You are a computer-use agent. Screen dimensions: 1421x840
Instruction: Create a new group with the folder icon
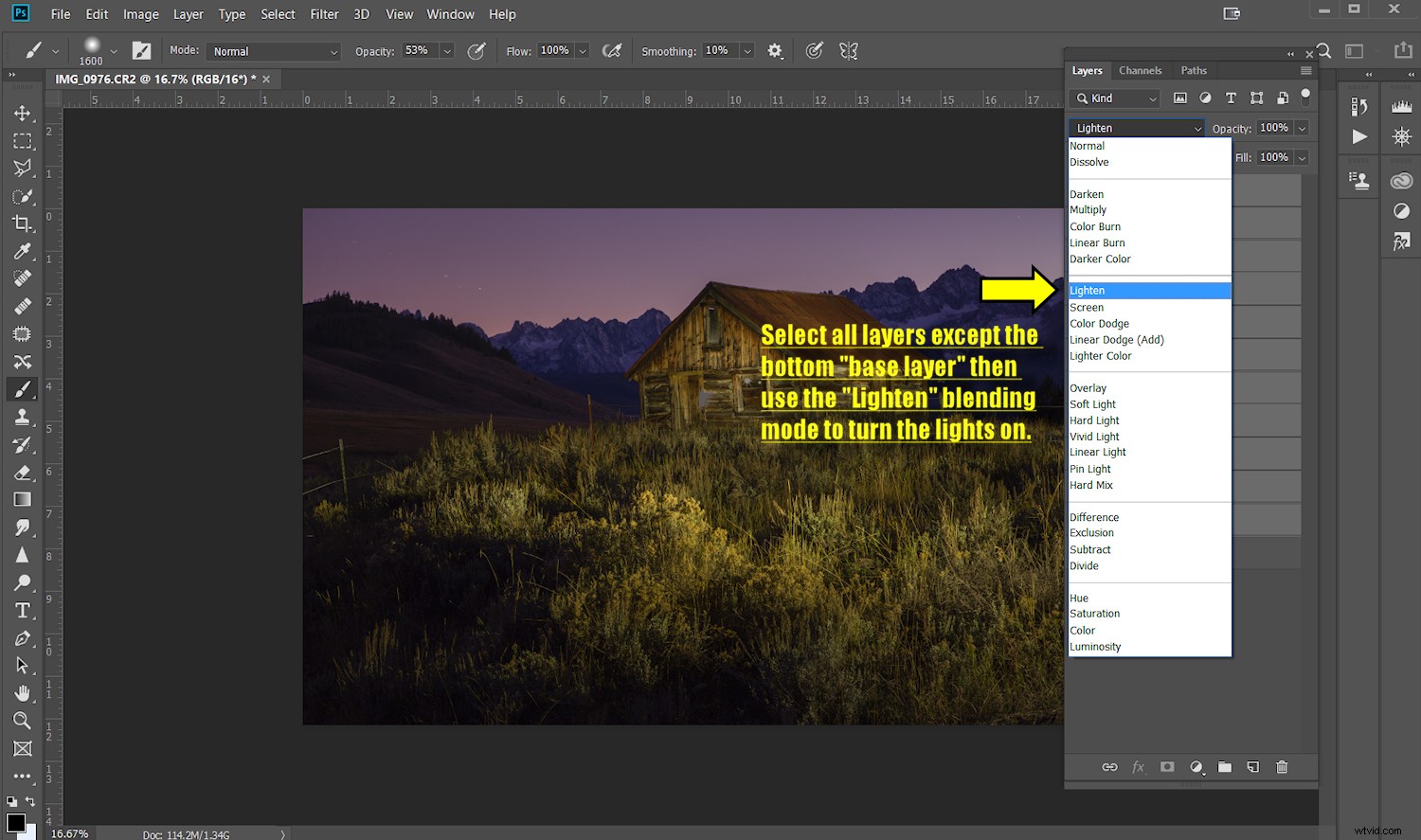click(1224, 767)
